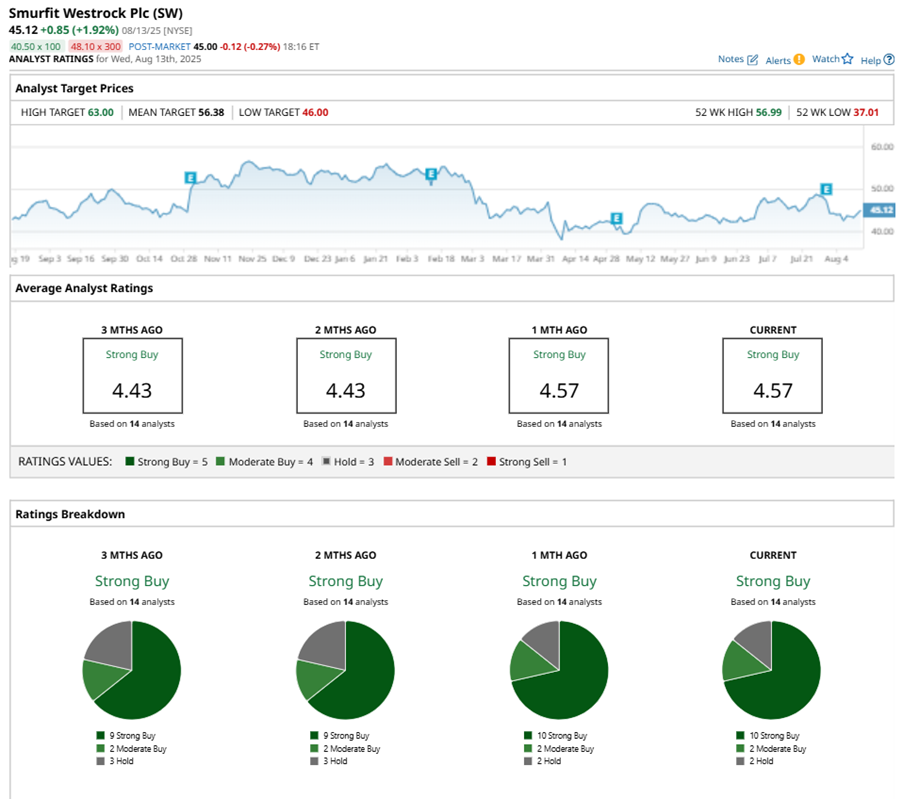Click 9 Strong Buy under 2 MTHS AGO pie
Image resolution: width=903 pixels, height=799 pixels.
(x=346, y=736)
